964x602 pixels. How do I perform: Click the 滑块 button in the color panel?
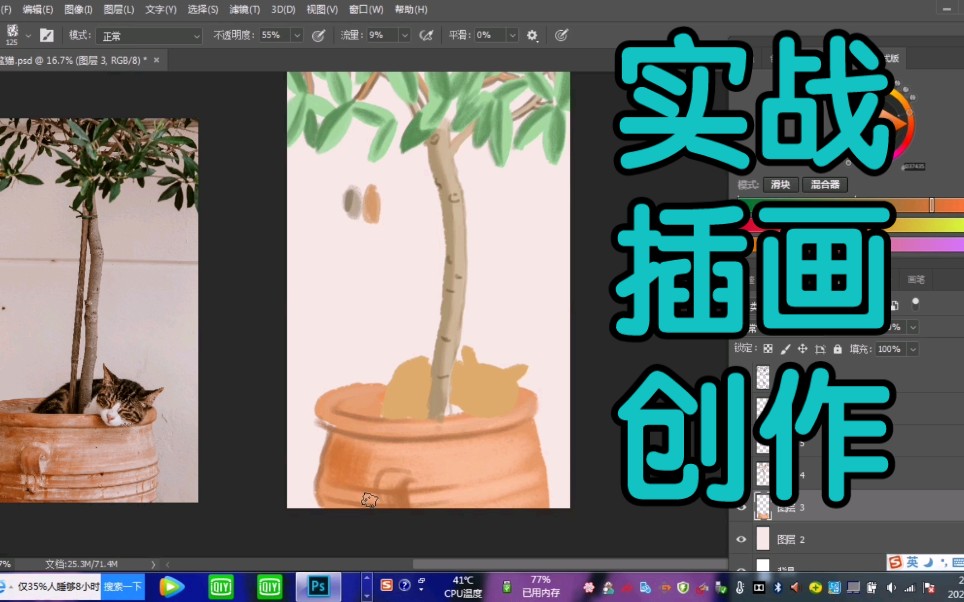(780, 184)
